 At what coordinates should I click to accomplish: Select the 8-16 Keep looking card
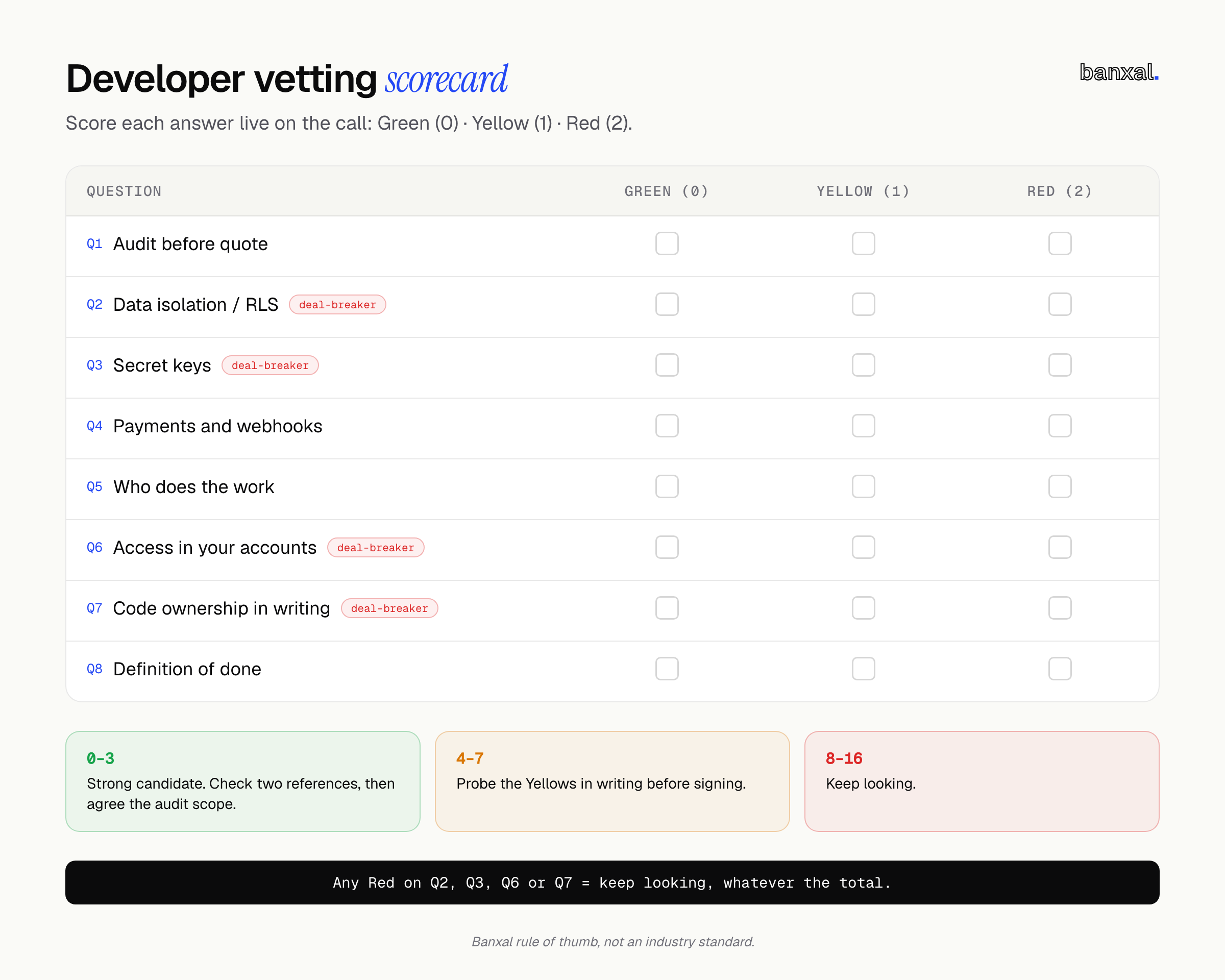coord(982,782)
